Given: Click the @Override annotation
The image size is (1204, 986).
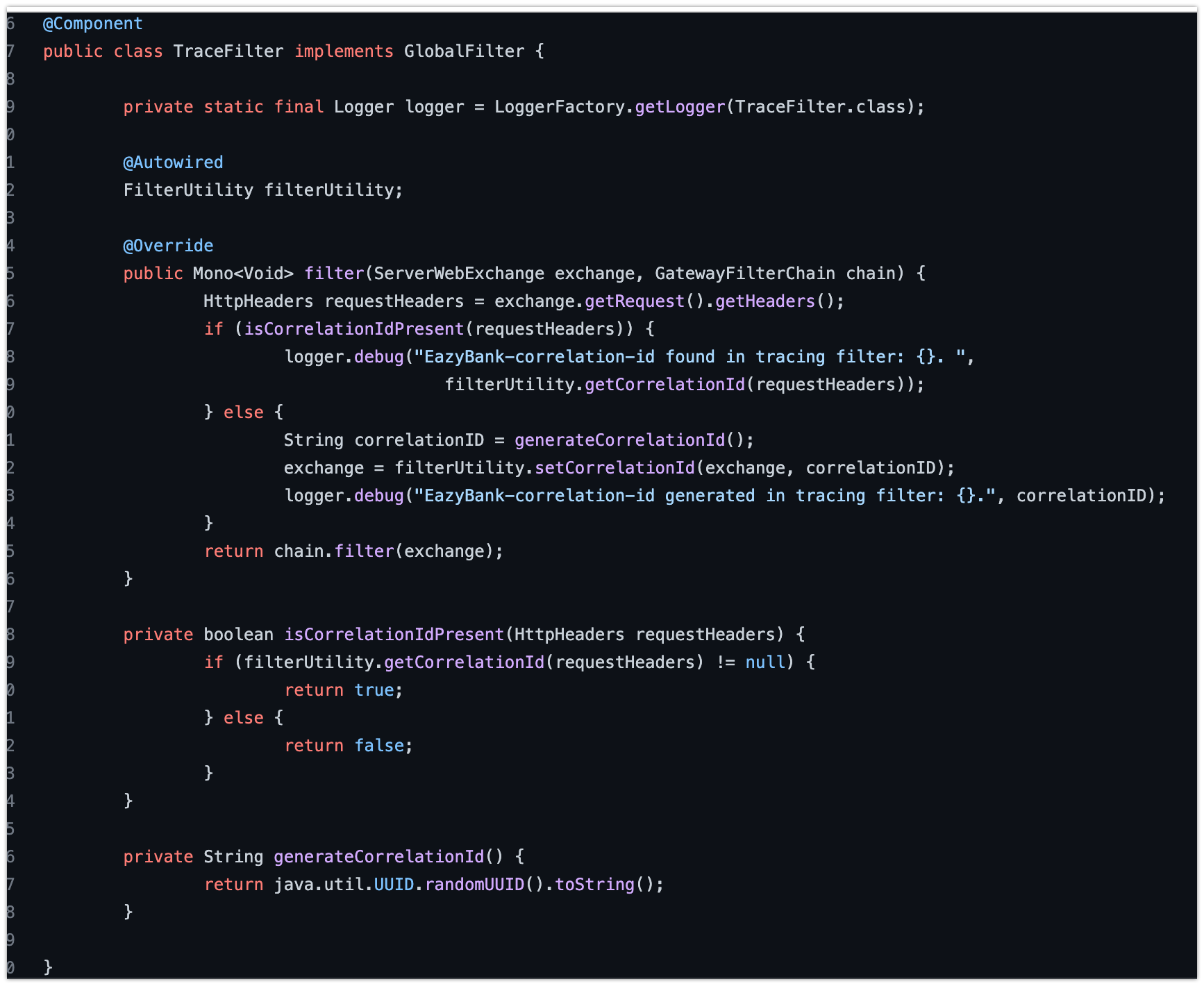Looking at the screenshot, I should click(x=168, y=246).
